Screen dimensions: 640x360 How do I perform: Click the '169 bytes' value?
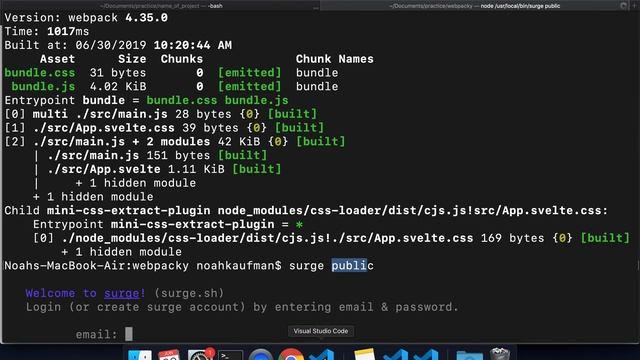point(512,238)
